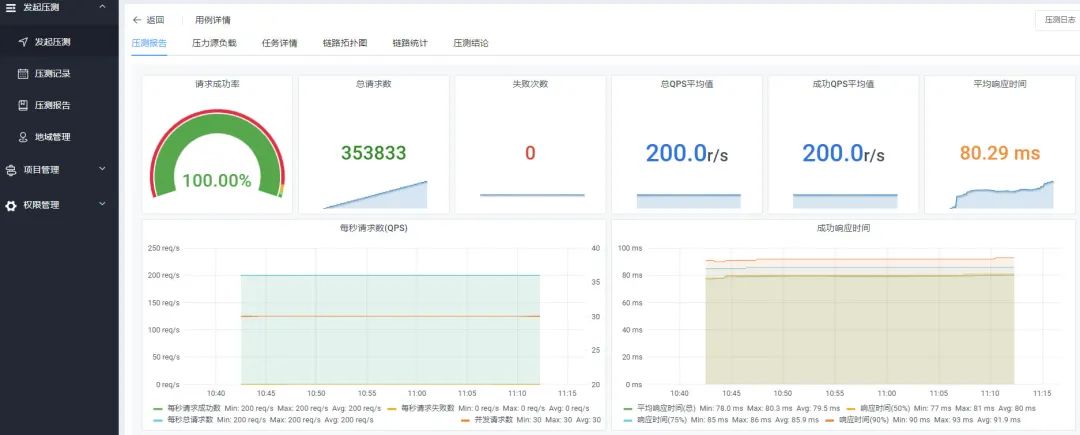
Task: Click the 平均响应时间 value 80.29 ms
Action: pyautogui.click(x=999, y=153)
